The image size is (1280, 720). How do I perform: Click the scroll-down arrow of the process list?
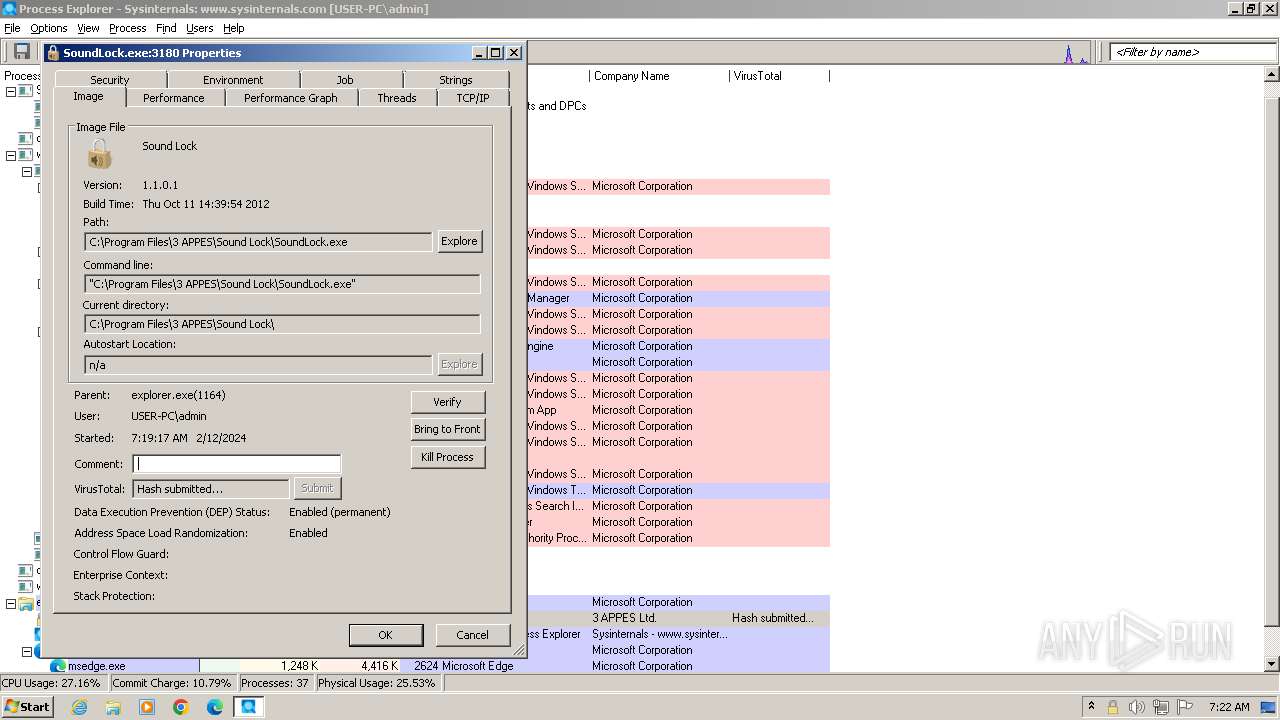(x=1272, y=664)
